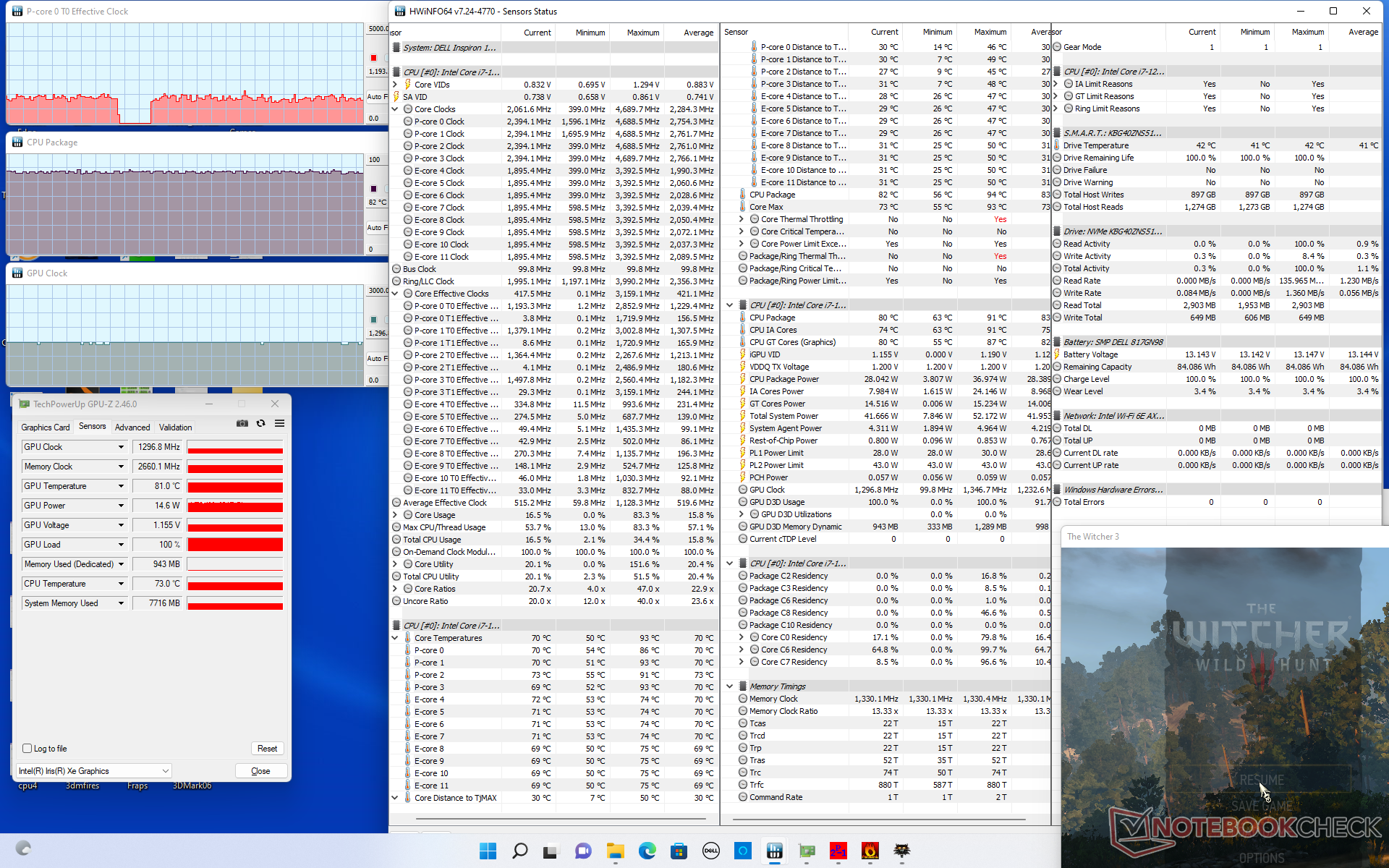Open FurMark from taskbar

click(870, 851)
